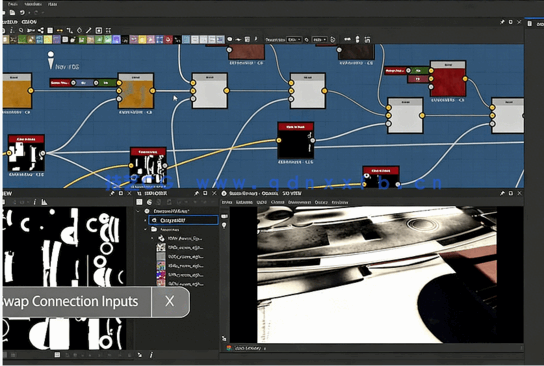Collapse the top-level package in the Explorer tree
544x366 pixels.
138,211
